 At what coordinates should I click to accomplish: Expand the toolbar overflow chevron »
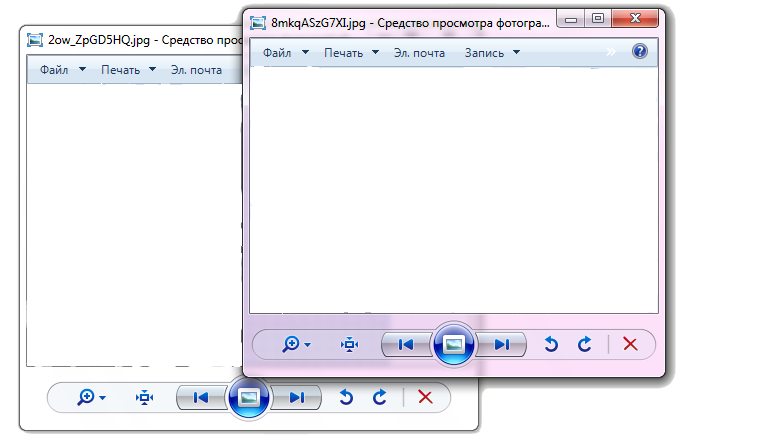pyautogui.click(x=611, y=52)
